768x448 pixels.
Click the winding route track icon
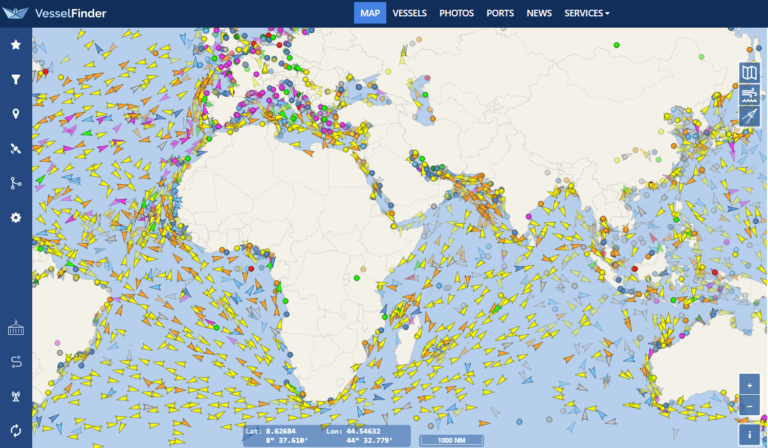[15, 361]
